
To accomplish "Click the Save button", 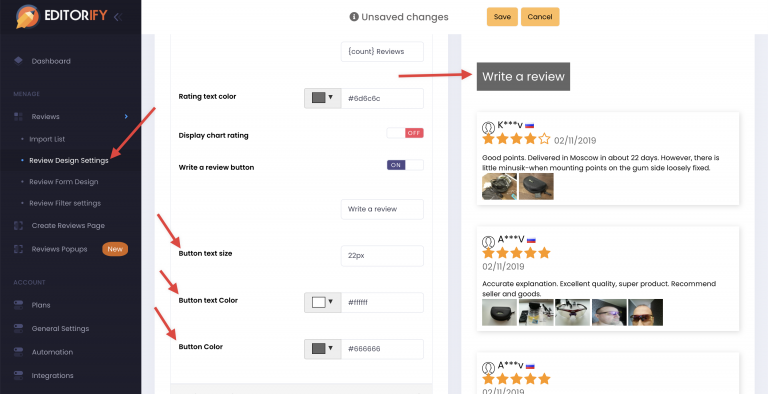I will (x=502, y=17).
